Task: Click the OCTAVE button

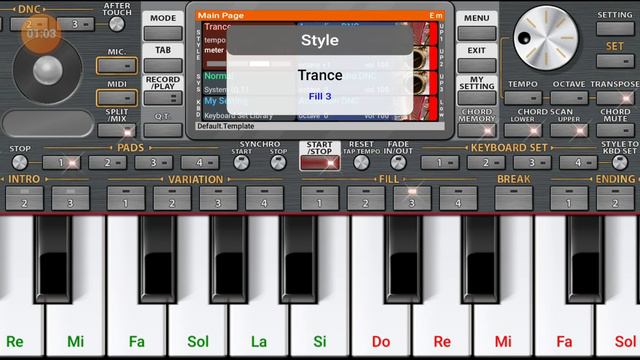Action: tap(569, 98)
